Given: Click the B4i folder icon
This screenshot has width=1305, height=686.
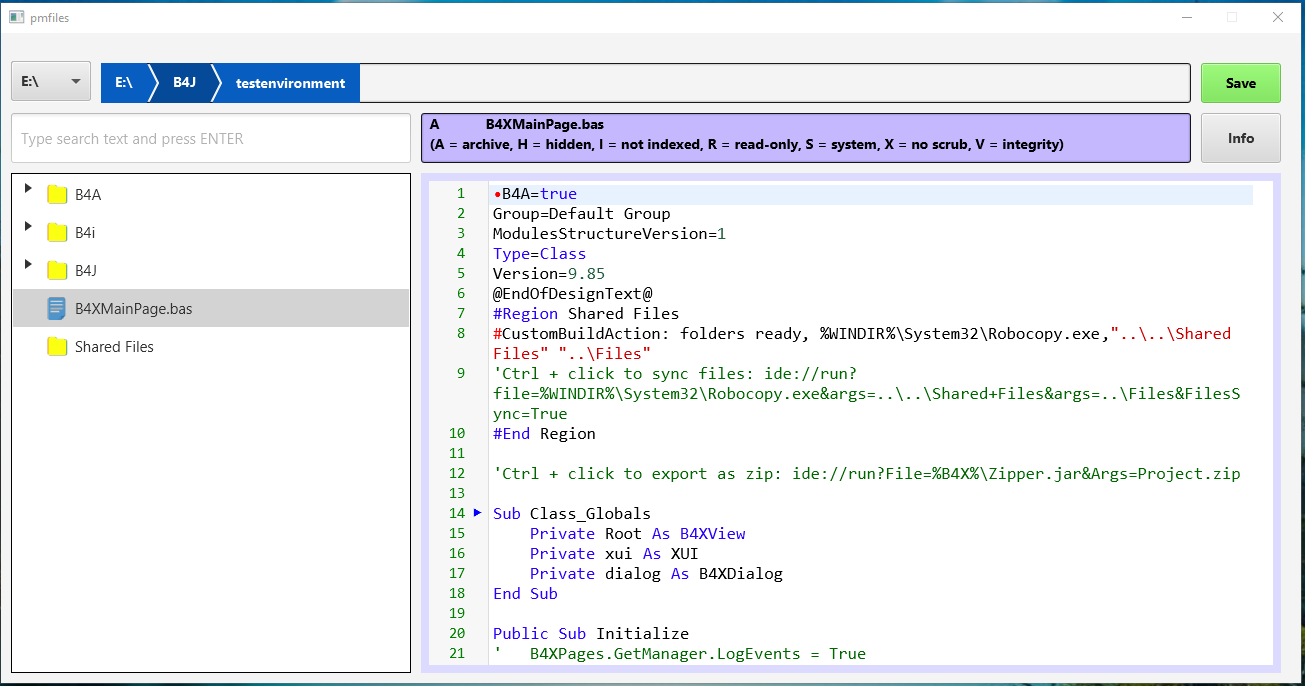Looking at the screenshot, I should 57,233.
